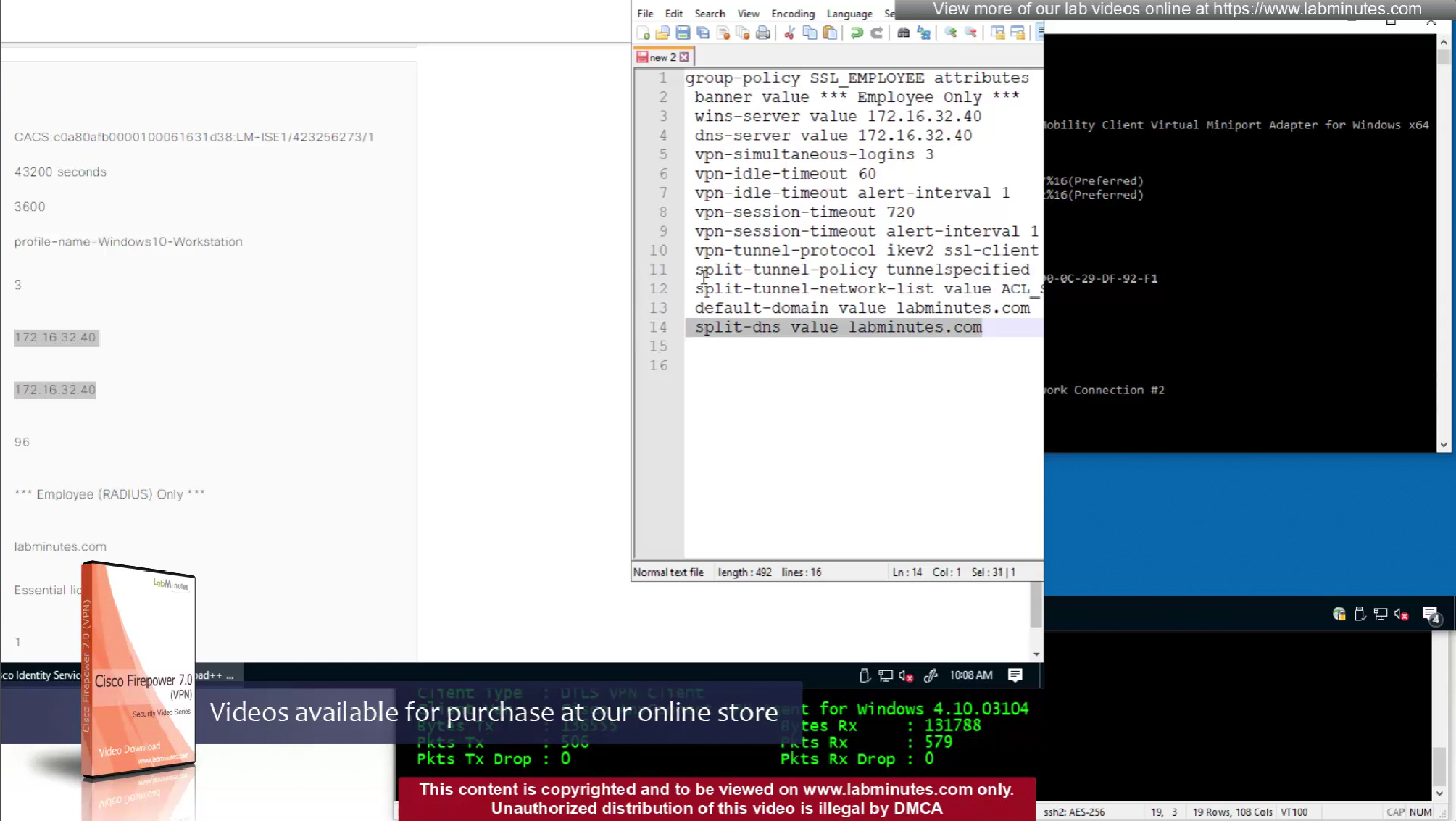This screenshot has height=821, width=1456.
Task: Click the Print toolbar icon
Action: coord(763,33)
